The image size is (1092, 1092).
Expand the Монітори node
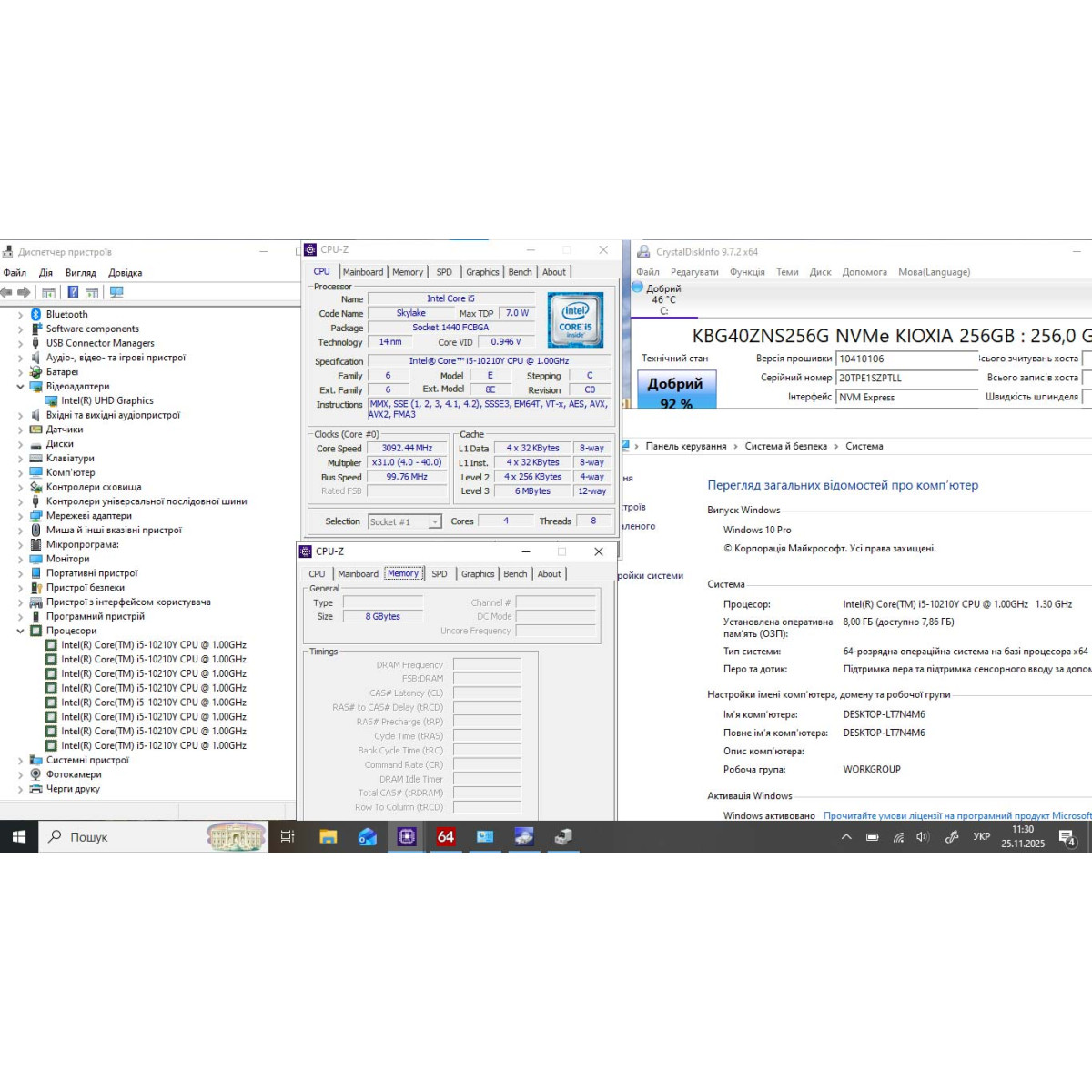click(x=20, y=559)
